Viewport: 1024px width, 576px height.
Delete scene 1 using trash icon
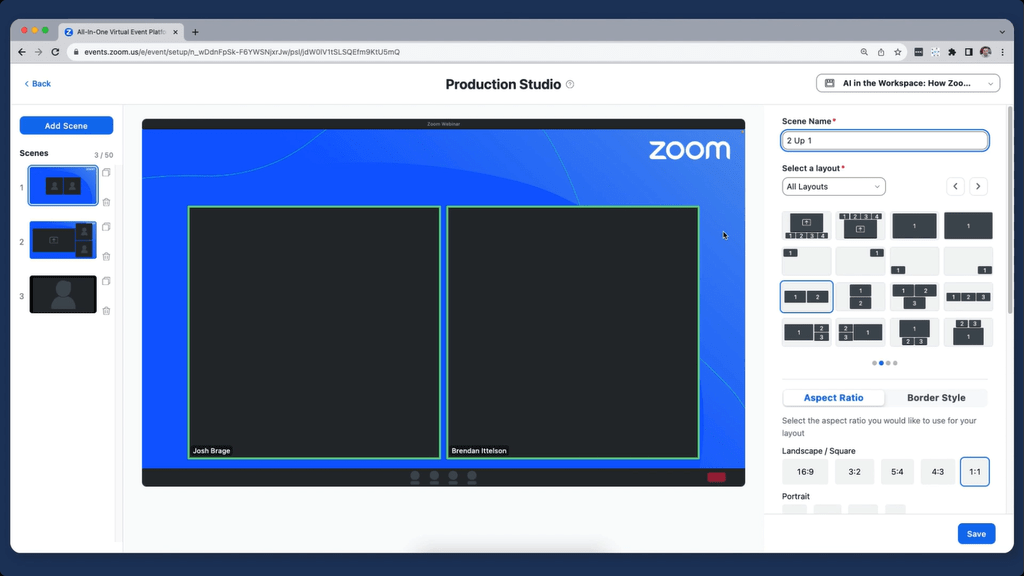(106, 202)
